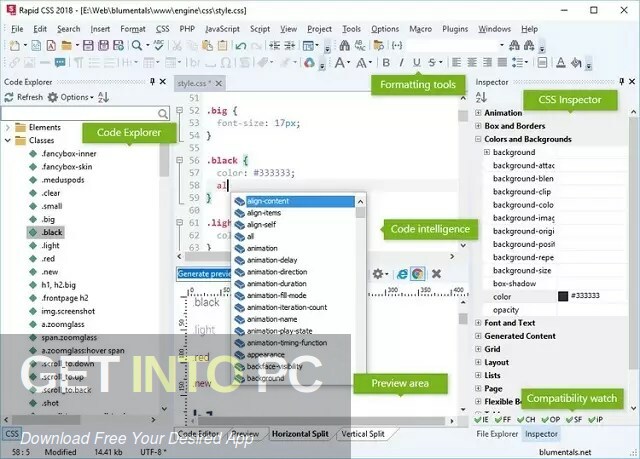Open the CSS menu
Image resolution: width=640 pixels, height=459 pixels.
[162, 29]
